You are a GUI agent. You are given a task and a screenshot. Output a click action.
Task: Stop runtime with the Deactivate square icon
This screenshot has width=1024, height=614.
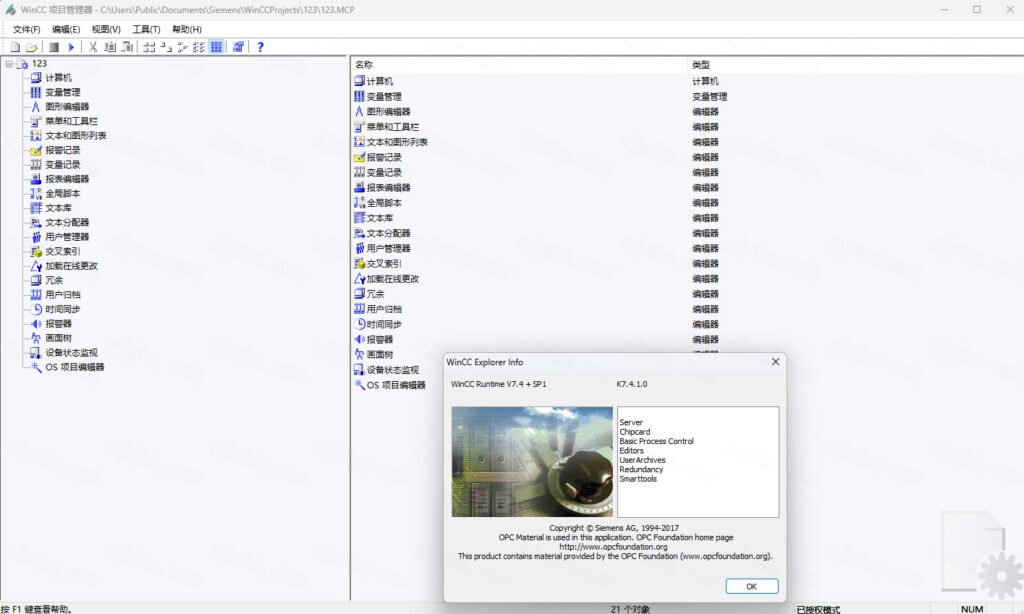click(54, 47)
